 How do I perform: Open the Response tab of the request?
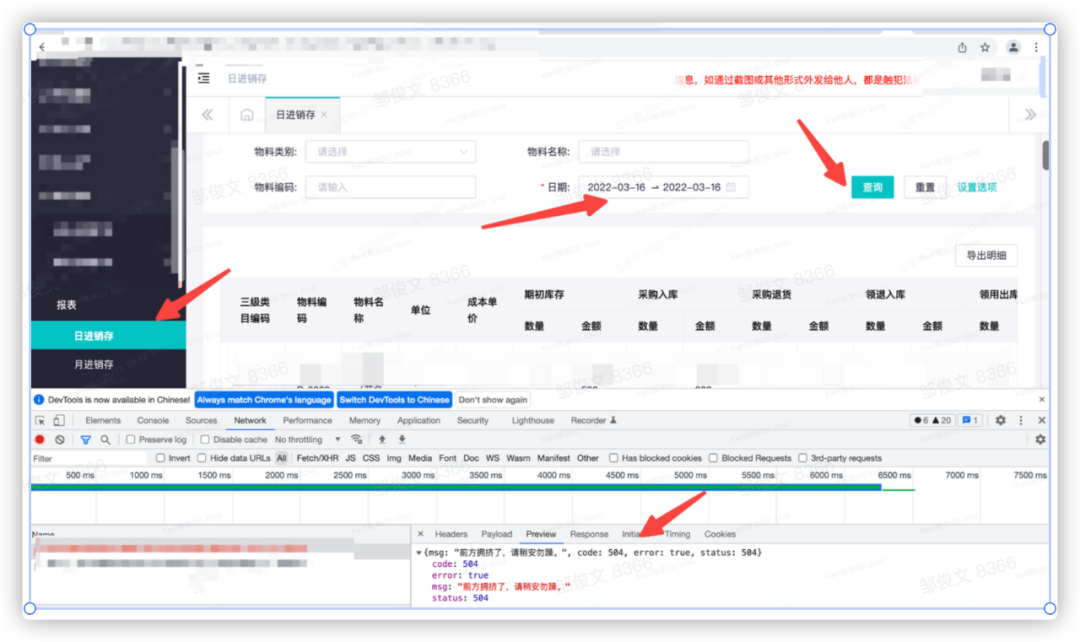pyautogui.click(x=589, y=534)
